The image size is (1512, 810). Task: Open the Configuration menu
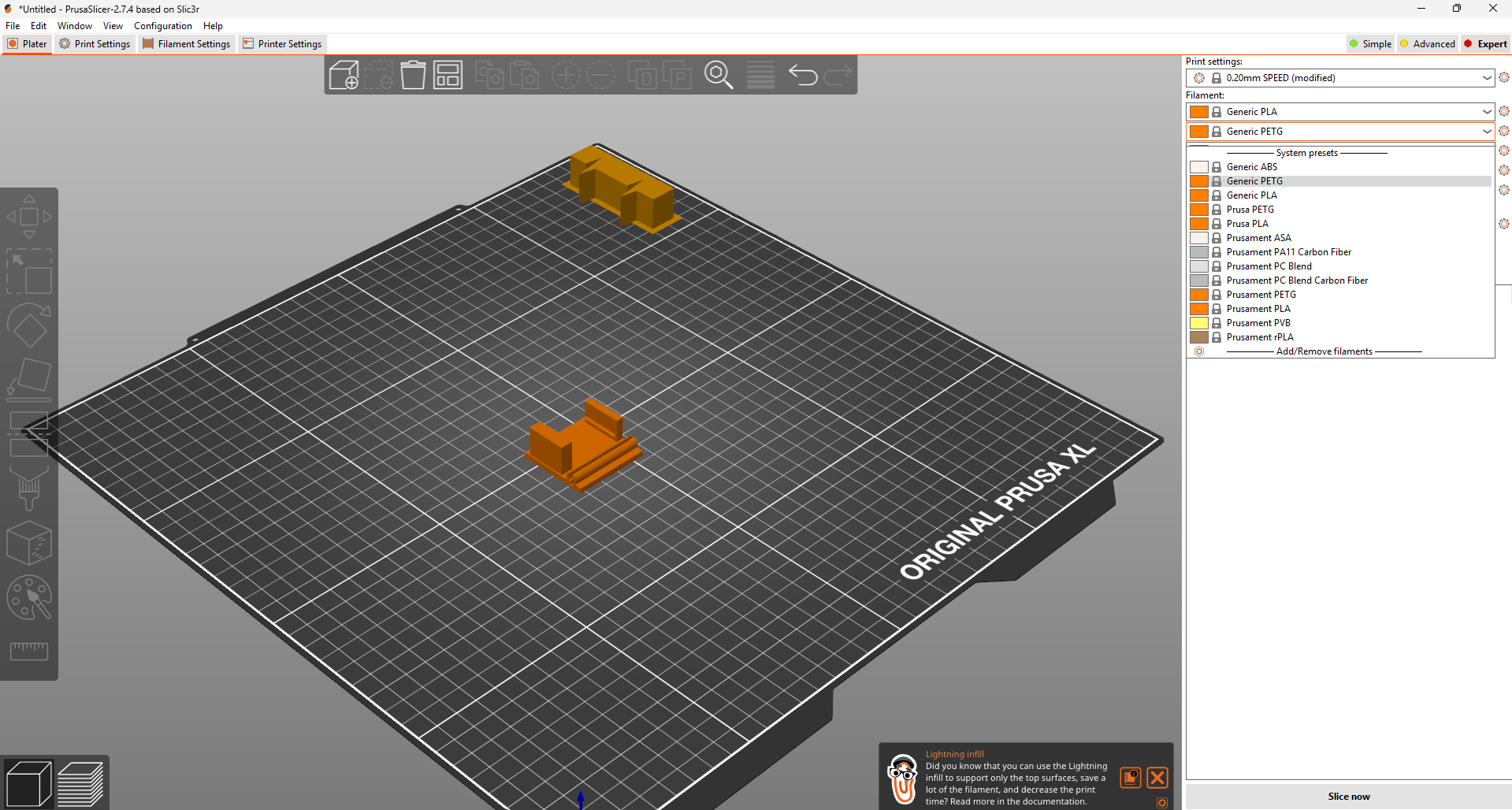pyautogui.click(x=162, y=26)
